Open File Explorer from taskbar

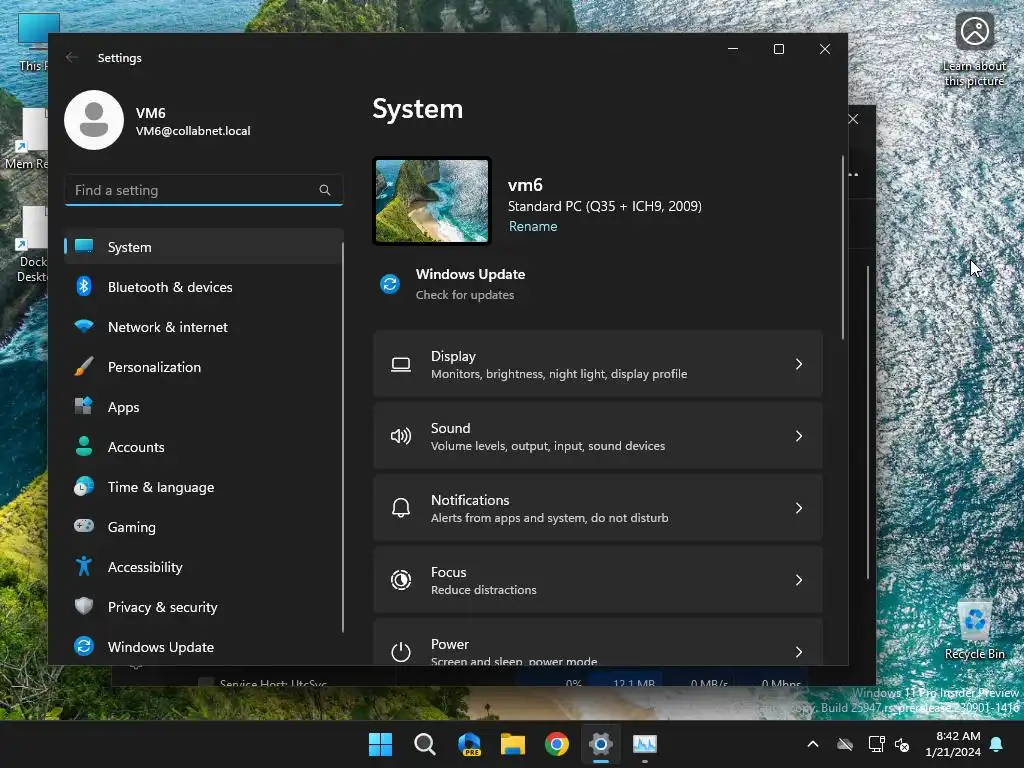[x=513, y=744]
